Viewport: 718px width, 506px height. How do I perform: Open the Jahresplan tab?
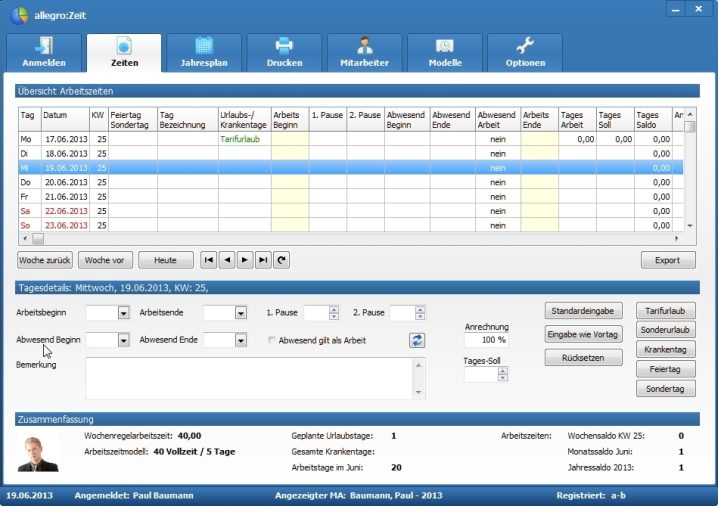pyautogui.click(x=204, y=53)
